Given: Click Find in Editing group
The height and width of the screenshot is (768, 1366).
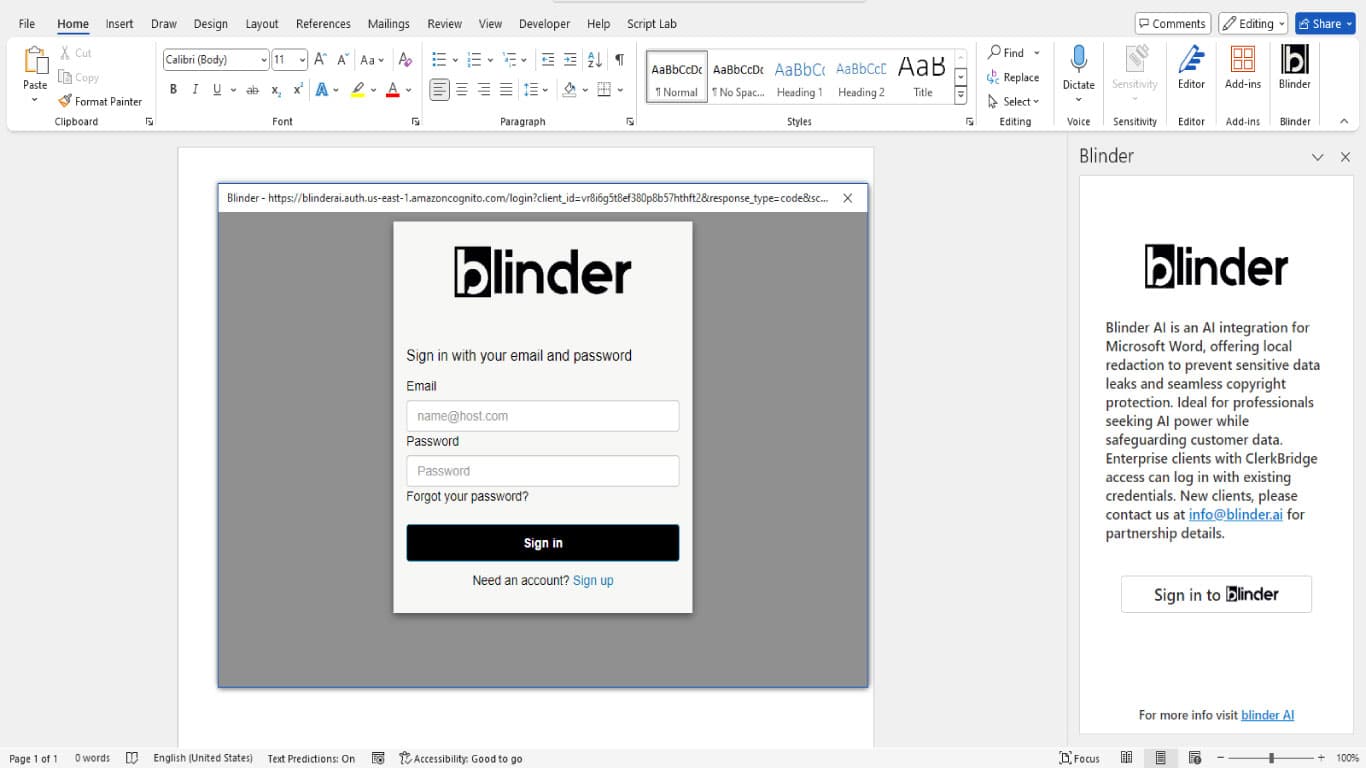Looking at the screenshot, I should (x=1007, y=53).
